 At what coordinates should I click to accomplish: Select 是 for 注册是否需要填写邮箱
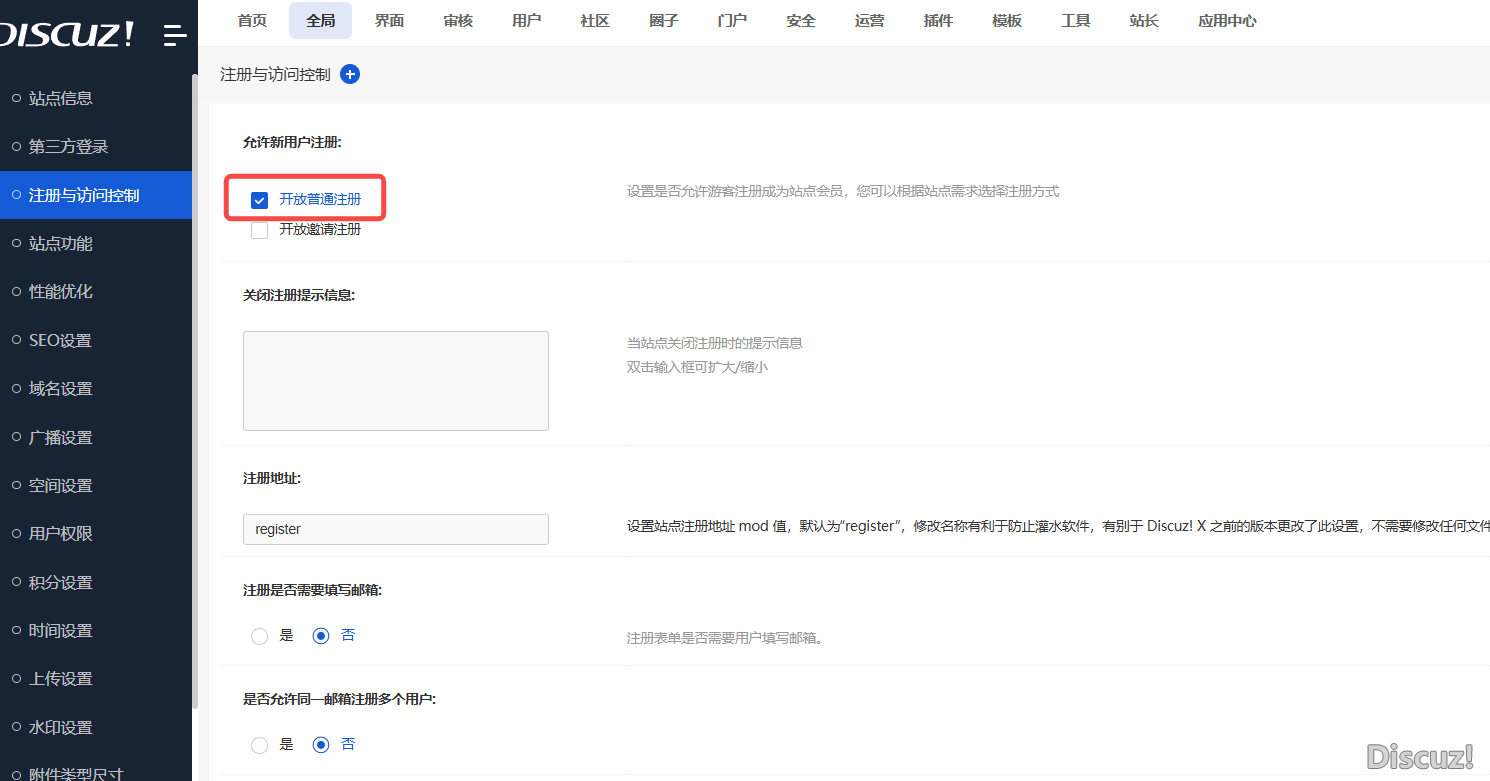pyautogui.click(x=260, y=636)
